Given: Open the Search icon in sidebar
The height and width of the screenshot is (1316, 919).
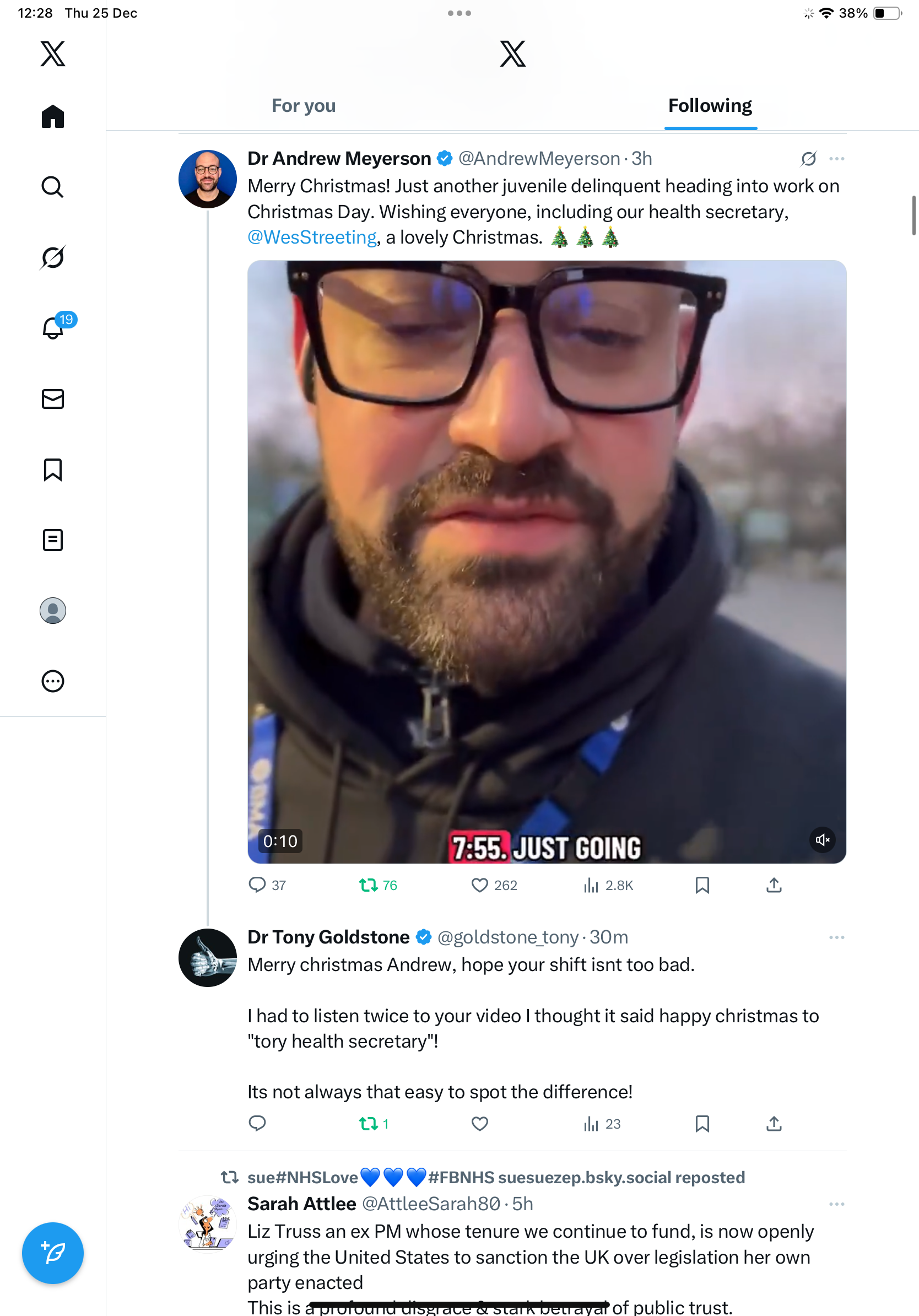Looking at the screenshot, I should (x=53, y=187).
